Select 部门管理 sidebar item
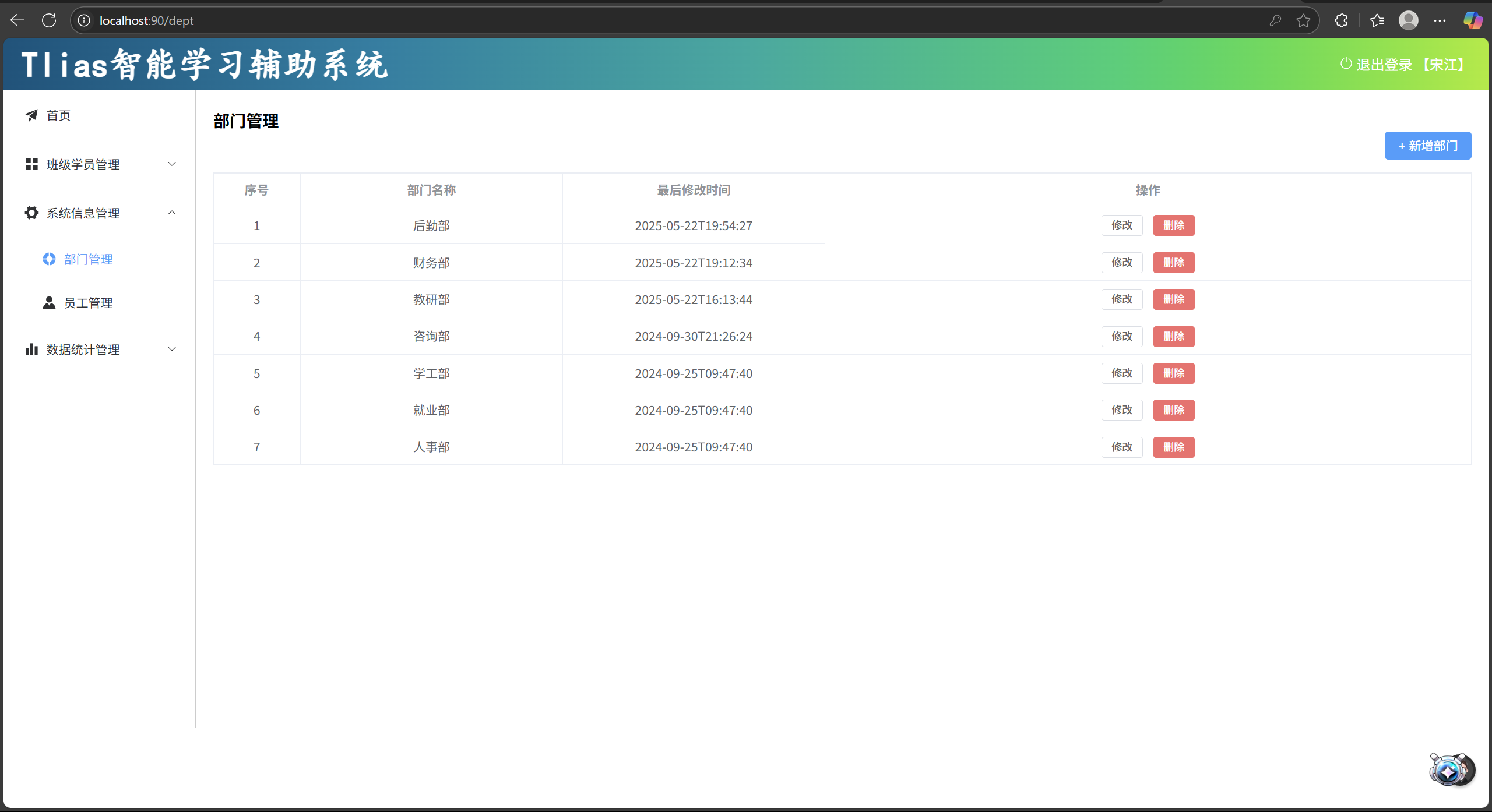This screenshot has width=1492, height=812. (87, 259)
